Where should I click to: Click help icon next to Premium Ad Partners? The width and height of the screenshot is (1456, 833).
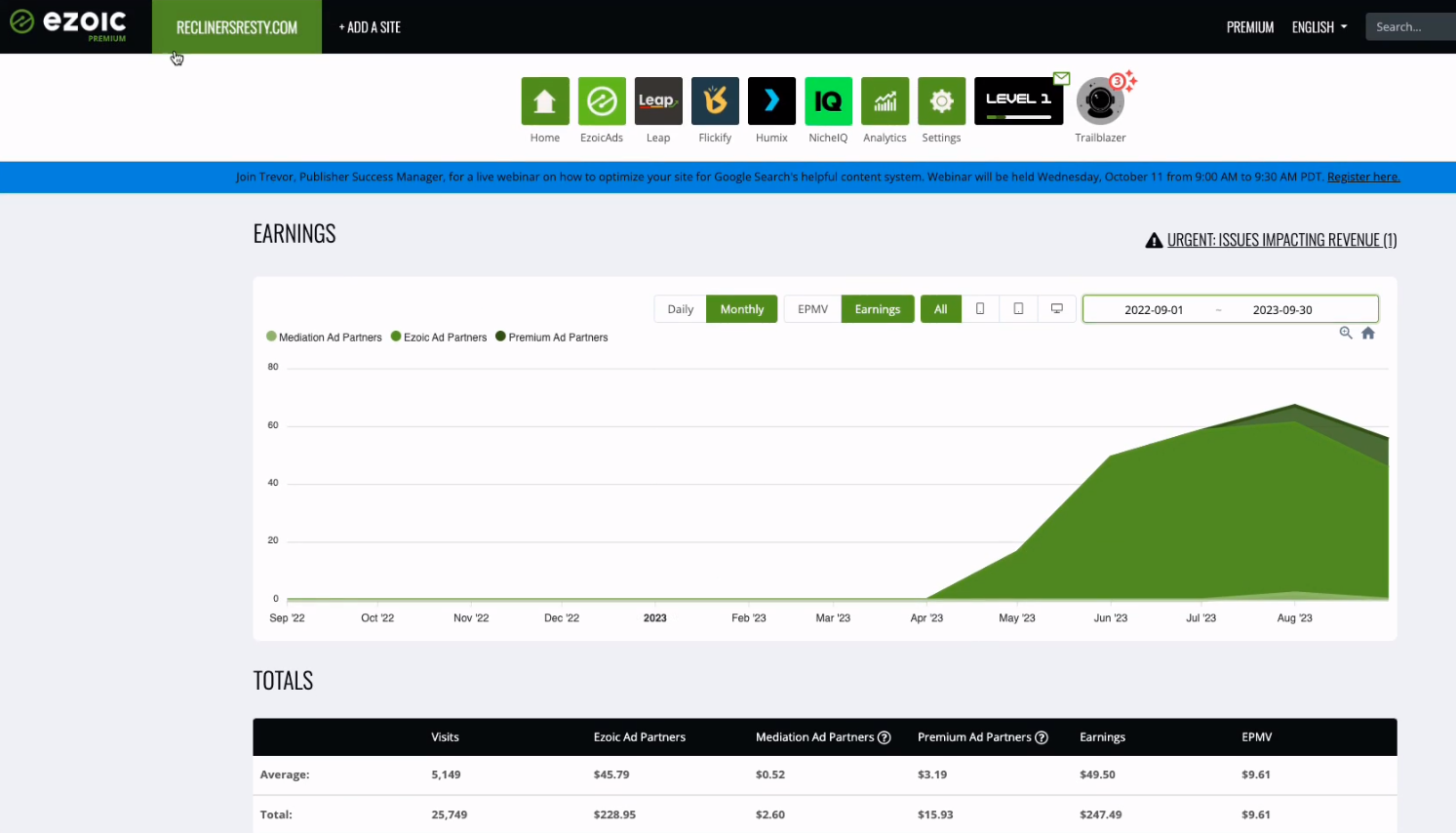[x=1042, y=737]
